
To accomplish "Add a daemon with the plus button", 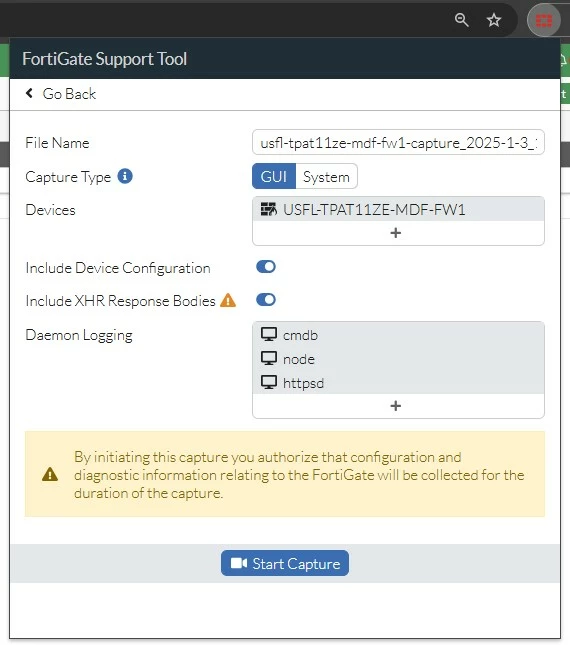I will tap(396, 406).
